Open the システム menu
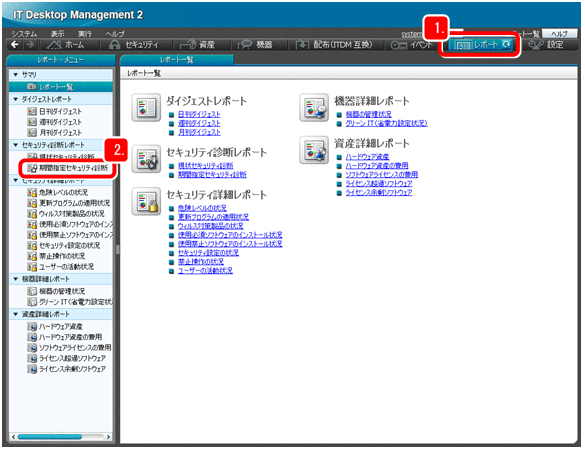Viewport: 585px width, 451px height. pyautogui.click(x=24, y=34)
